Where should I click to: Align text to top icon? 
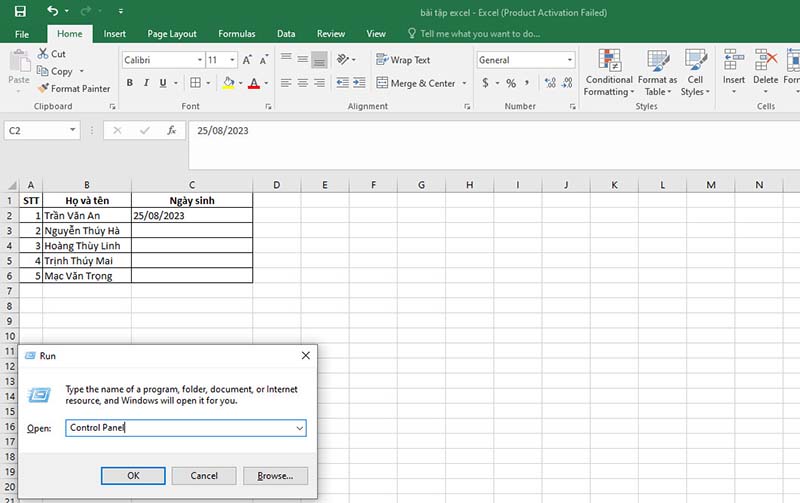(286, 59)
